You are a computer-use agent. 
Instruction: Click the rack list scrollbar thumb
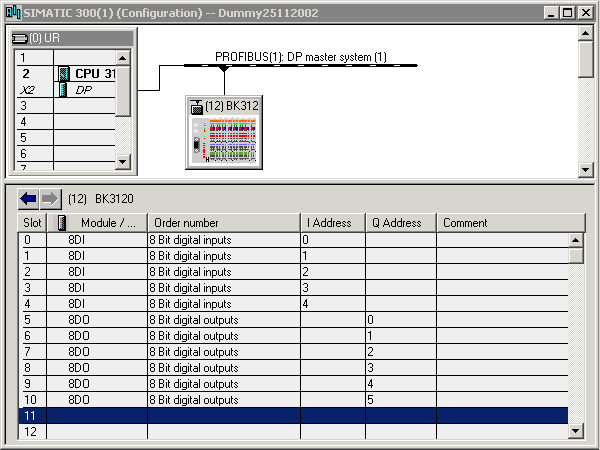click(123, 91)
